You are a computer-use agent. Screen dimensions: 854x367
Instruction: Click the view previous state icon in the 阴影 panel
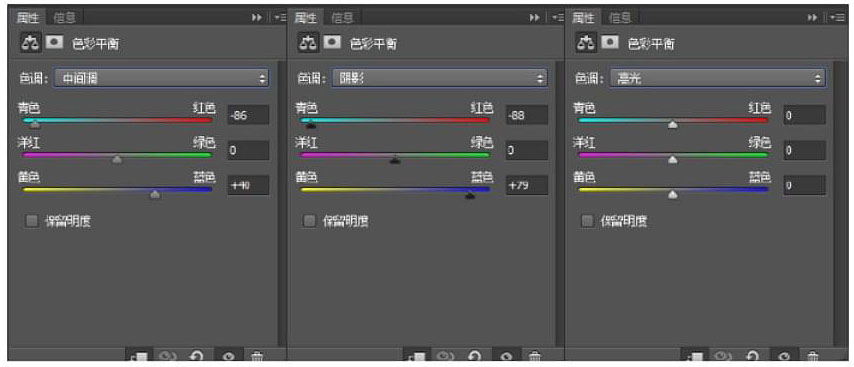point(446,357)
